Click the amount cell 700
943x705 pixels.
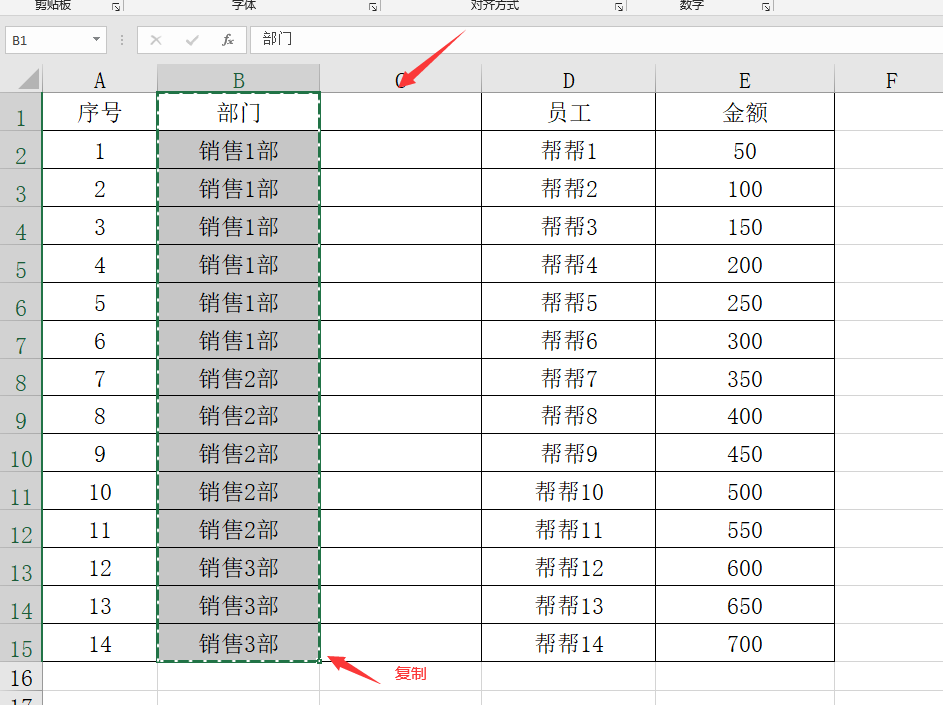click(745, 642)
